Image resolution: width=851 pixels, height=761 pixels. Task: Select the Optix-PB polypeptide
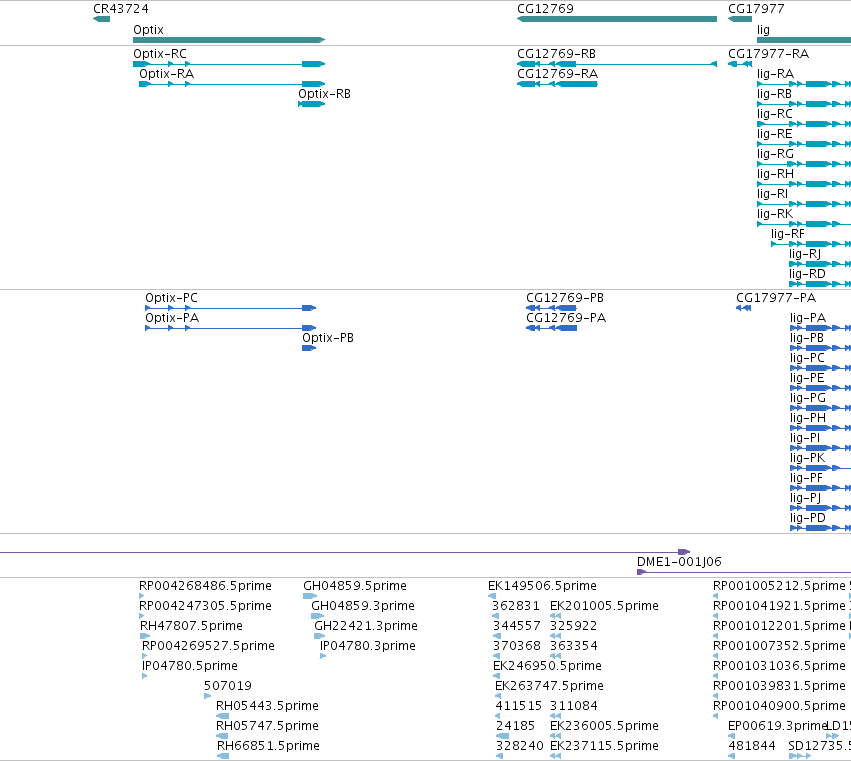tap(309, 348)
